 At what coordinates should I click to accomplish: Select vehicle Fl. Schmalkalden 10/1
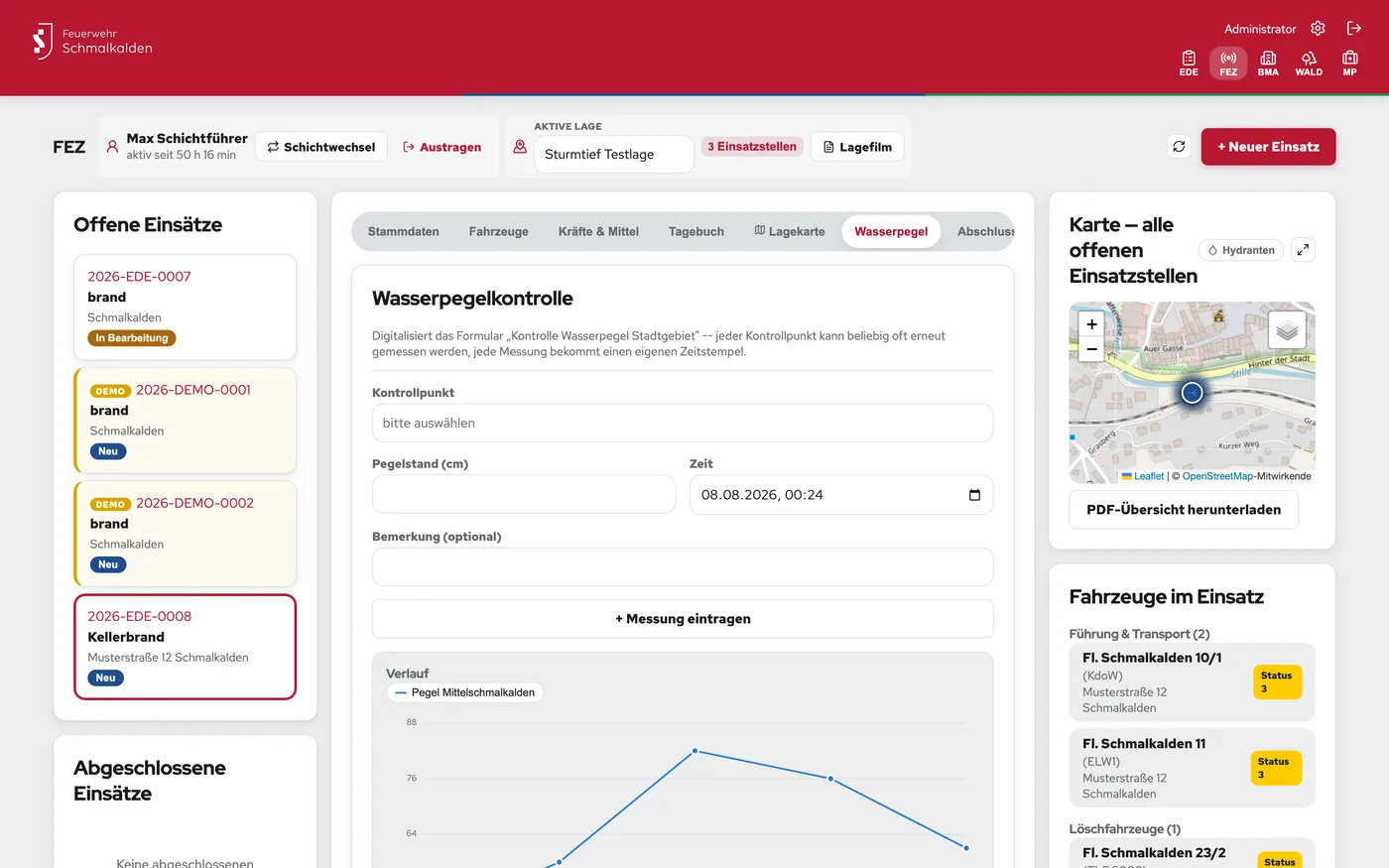(1192, 682)
